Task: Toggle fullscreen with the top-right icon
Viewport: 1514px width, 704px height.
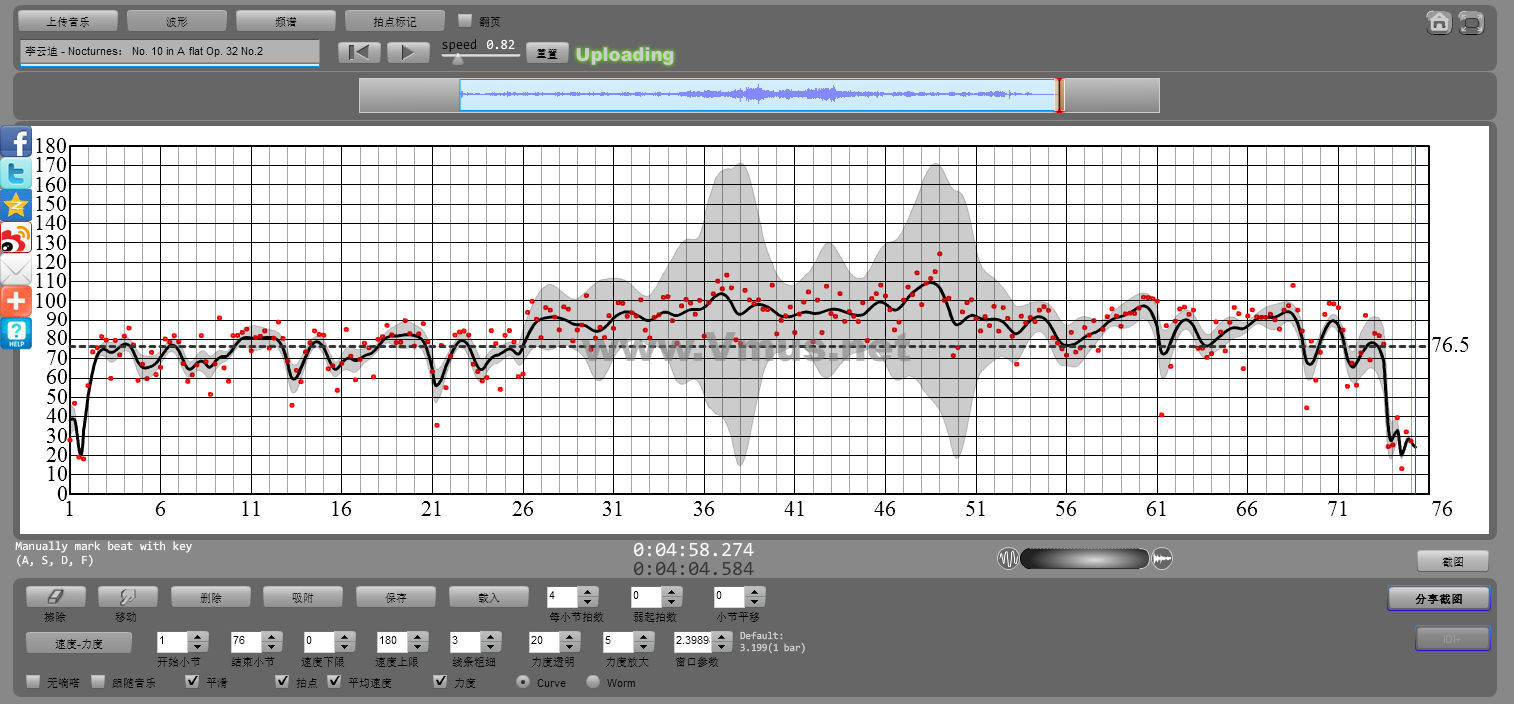Action: 1471,22
